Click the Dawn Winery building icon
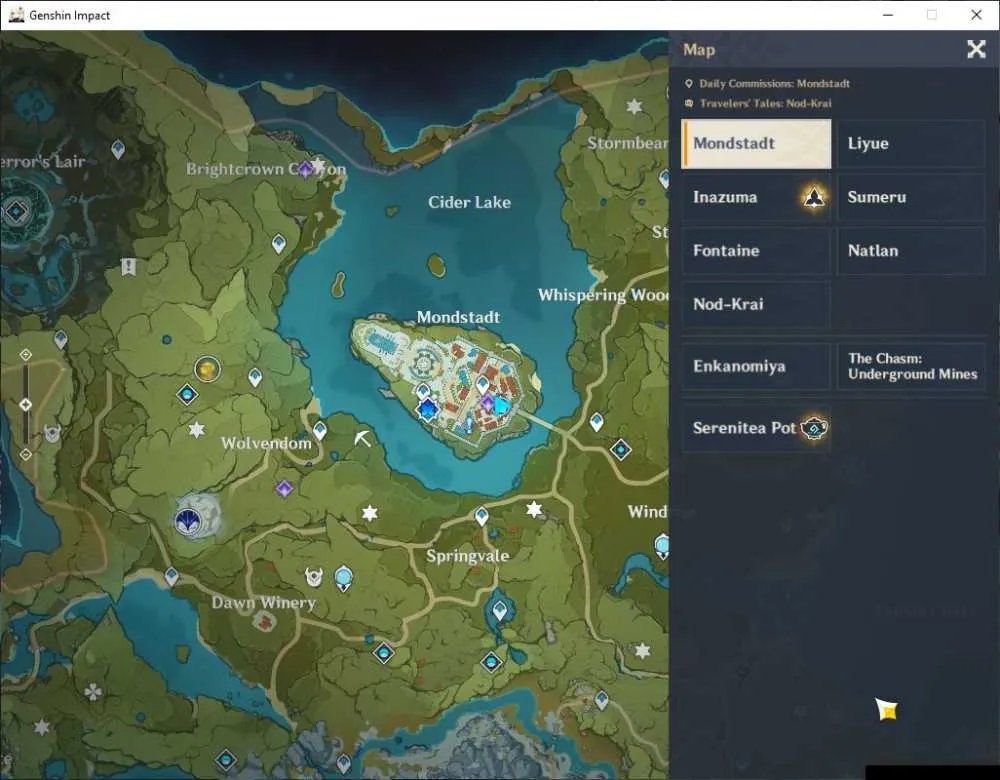The image size is (1000, 780). click(x=263, y=621)
